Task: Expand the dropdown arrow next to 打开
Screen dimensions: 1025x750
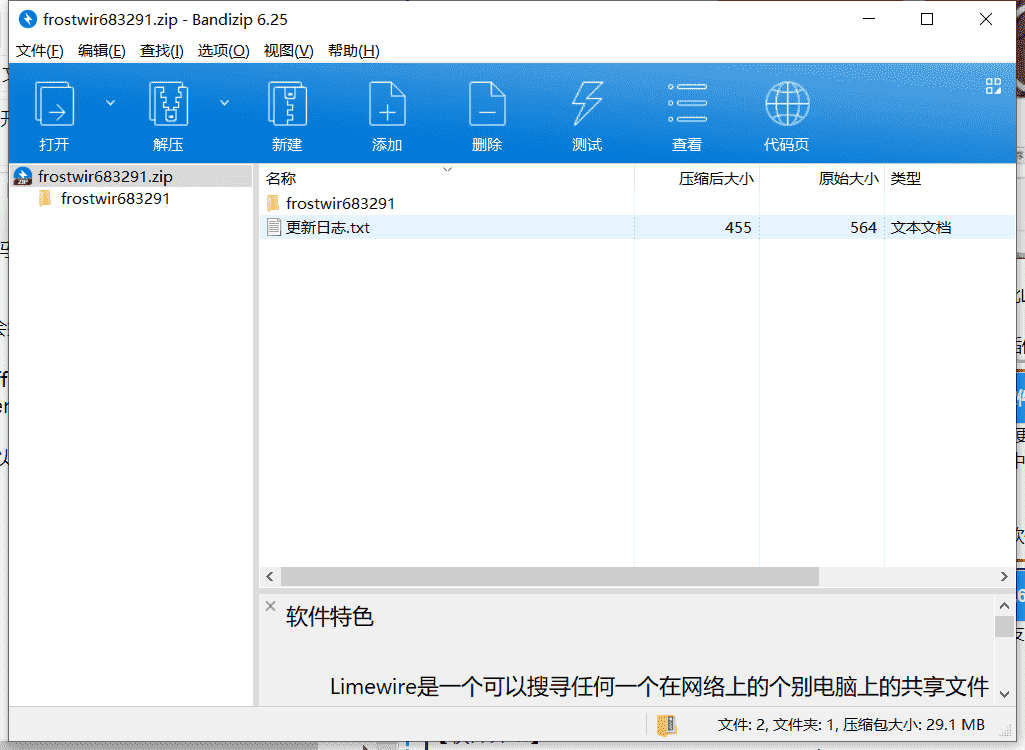Action: 110,103
